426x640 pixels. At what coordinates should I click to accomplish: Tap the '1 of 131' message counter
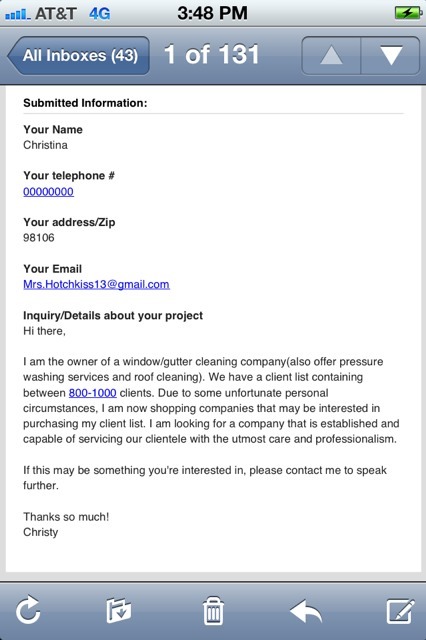(211, 54)
